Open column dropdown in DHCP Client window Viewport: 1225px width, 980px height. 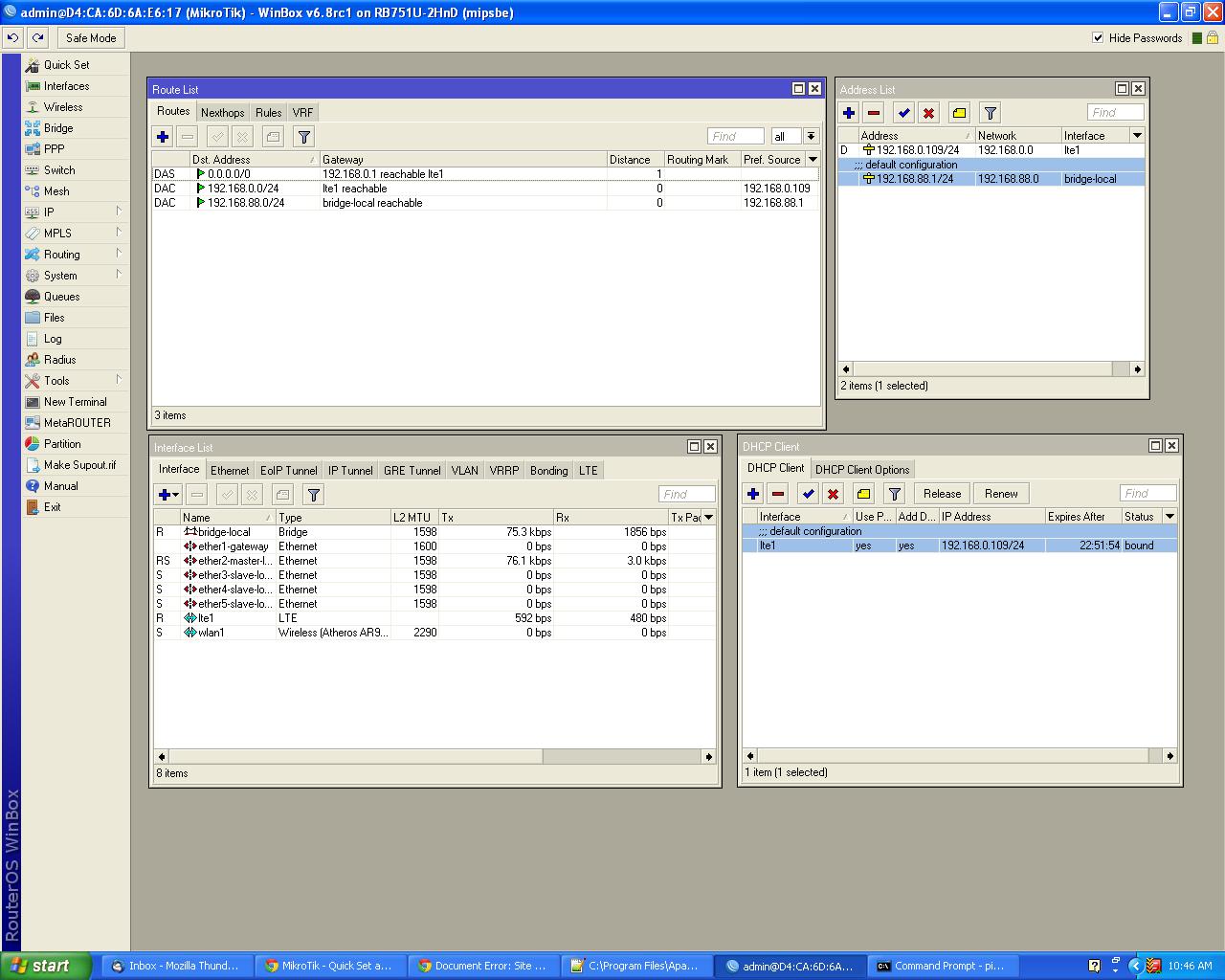[x=1169, y=517]
